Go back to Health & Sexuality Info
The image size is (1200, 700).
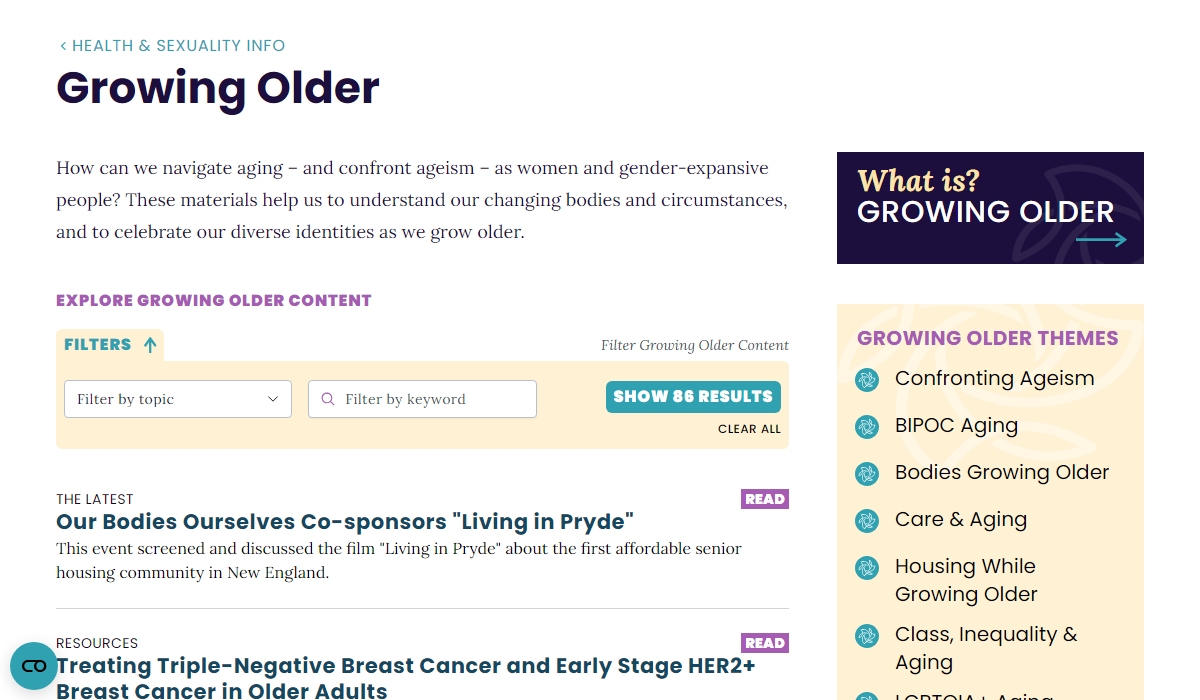click(x=172, y=46)
